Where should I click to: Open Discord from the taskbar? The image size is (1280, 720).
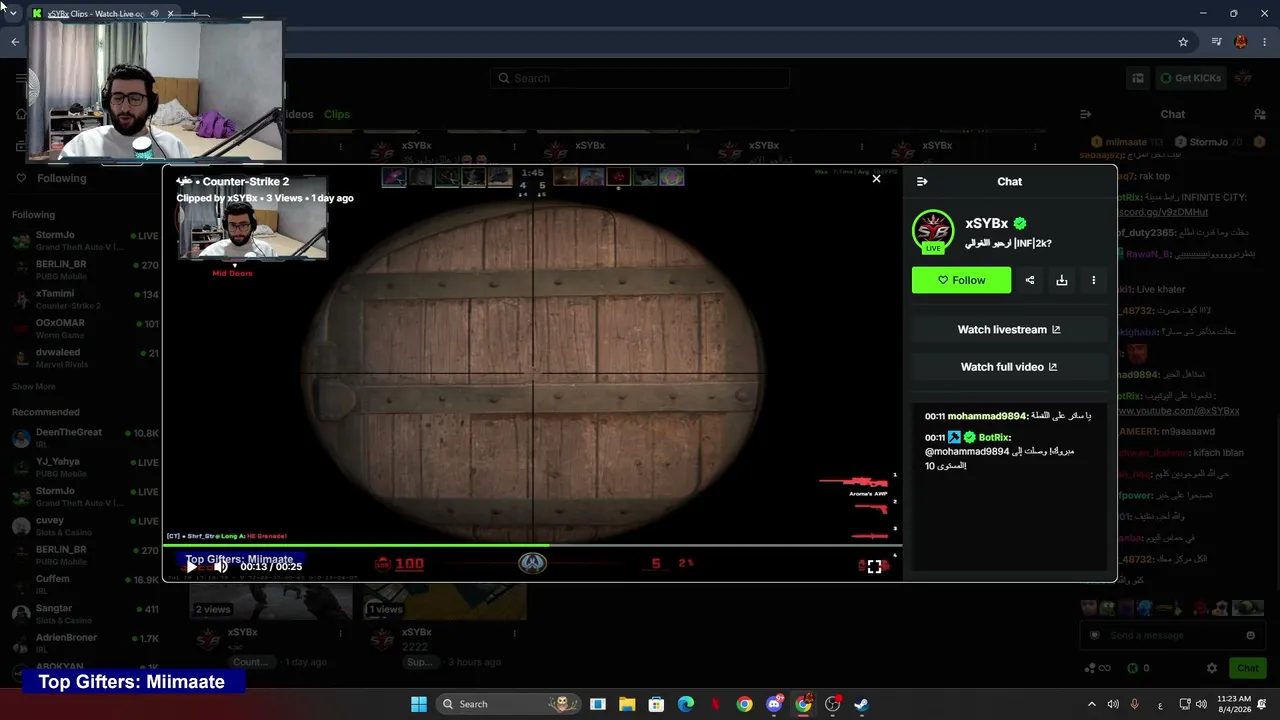[x=774, y=704]
